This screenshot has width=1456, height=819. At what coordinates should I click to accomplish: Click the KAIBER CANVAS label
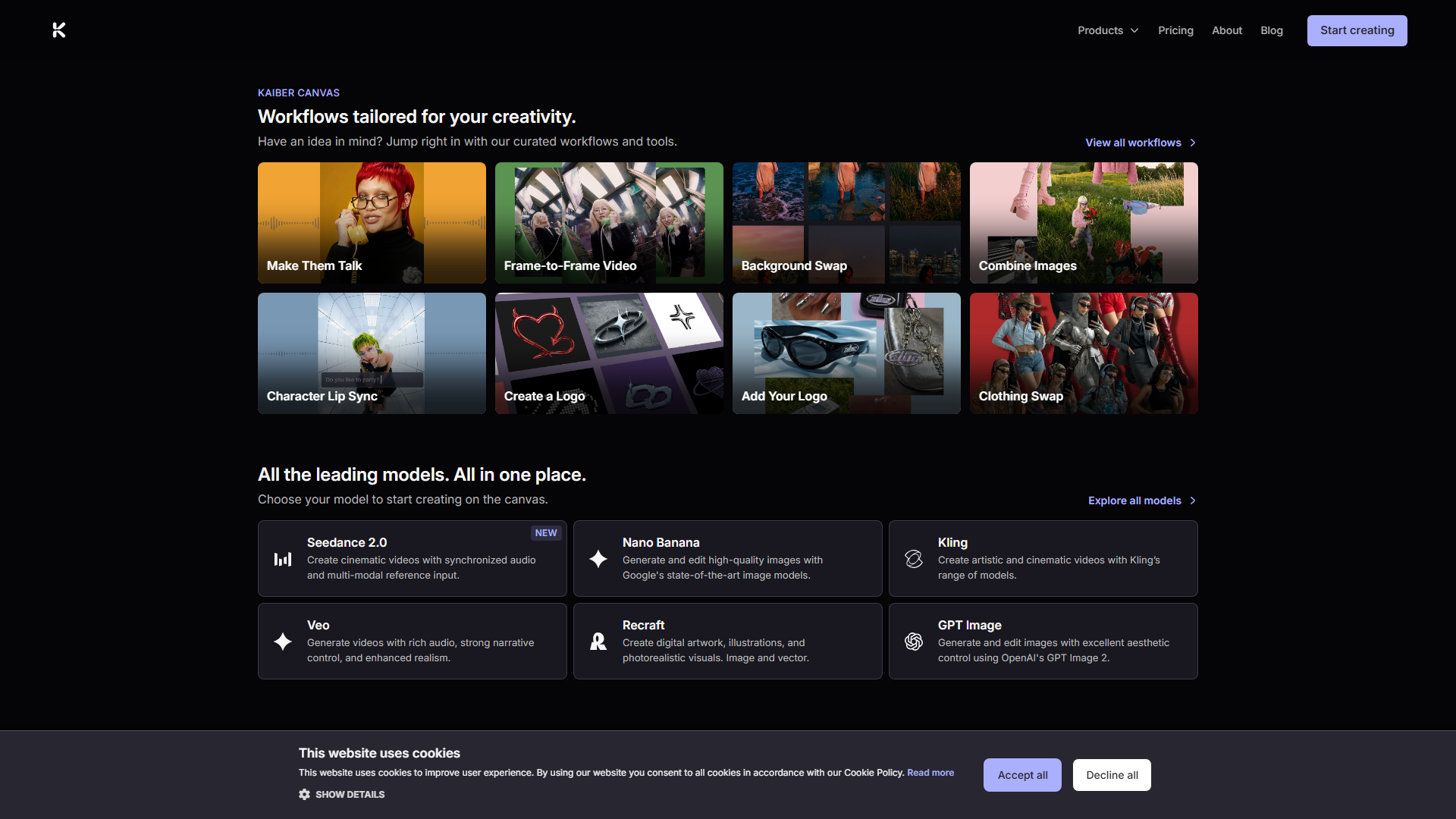point(299,93)
